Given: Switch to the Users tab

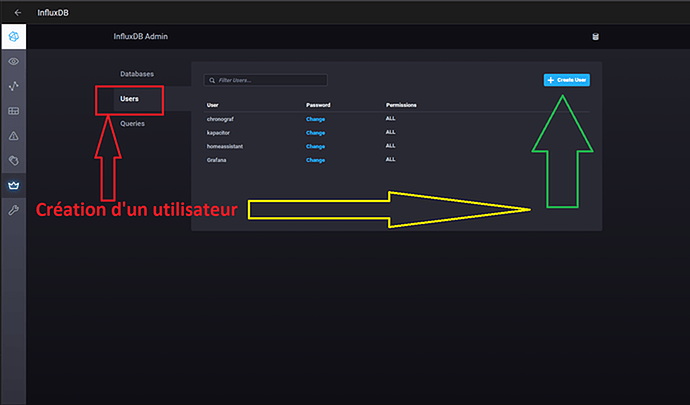Looking at the screenshot, I should (129, 99).
